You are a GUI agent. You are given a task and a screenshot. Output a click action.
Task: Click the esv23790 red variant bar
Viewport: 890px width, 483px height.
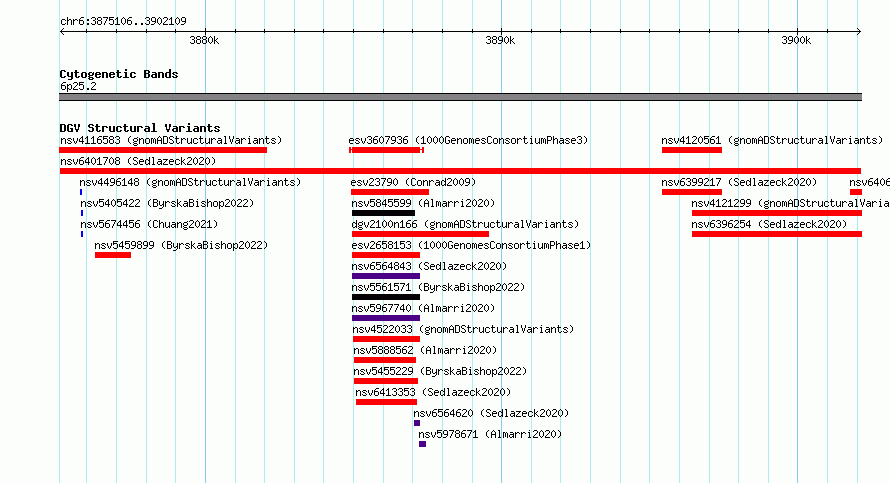pyautogui.click(x=390, y=192)
